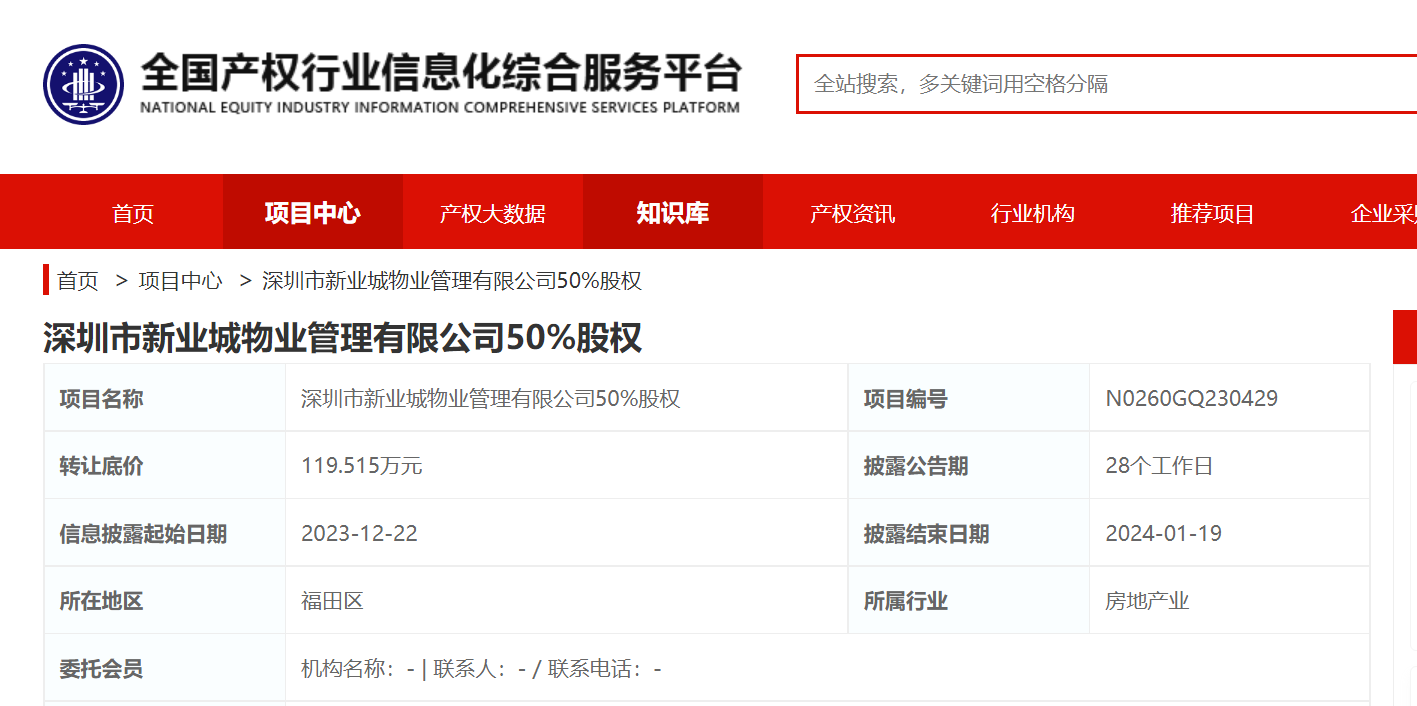Image resolution: width=1417 pixels, height=706 pixels.
Task: Click the 119.515万元 transfer price value
Action: pyautogui.click(x=361, y=466)
